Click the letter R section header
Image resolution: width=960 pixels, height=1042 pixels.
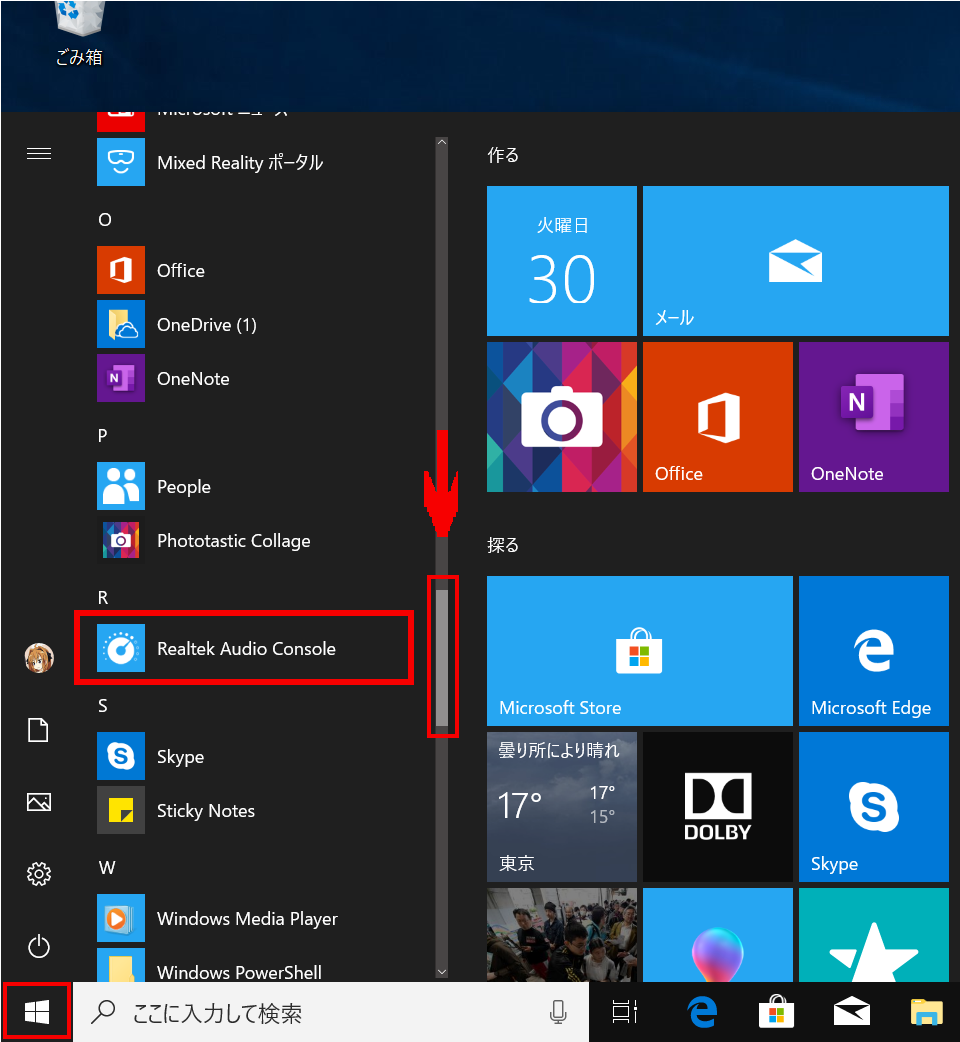103,597
